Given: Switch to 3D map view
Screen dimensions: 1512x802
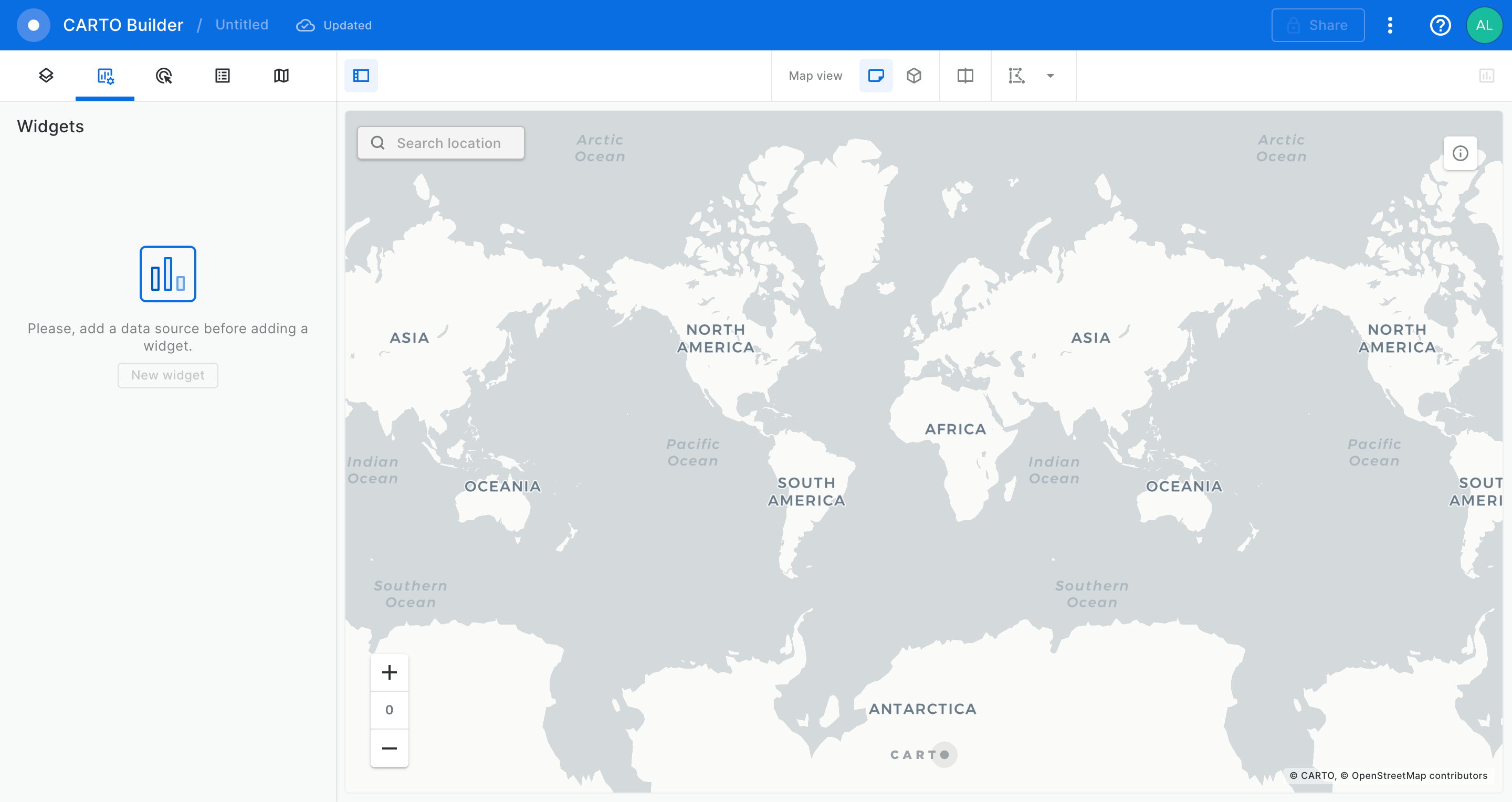Looking at the screenshot, I should point(914,75).
